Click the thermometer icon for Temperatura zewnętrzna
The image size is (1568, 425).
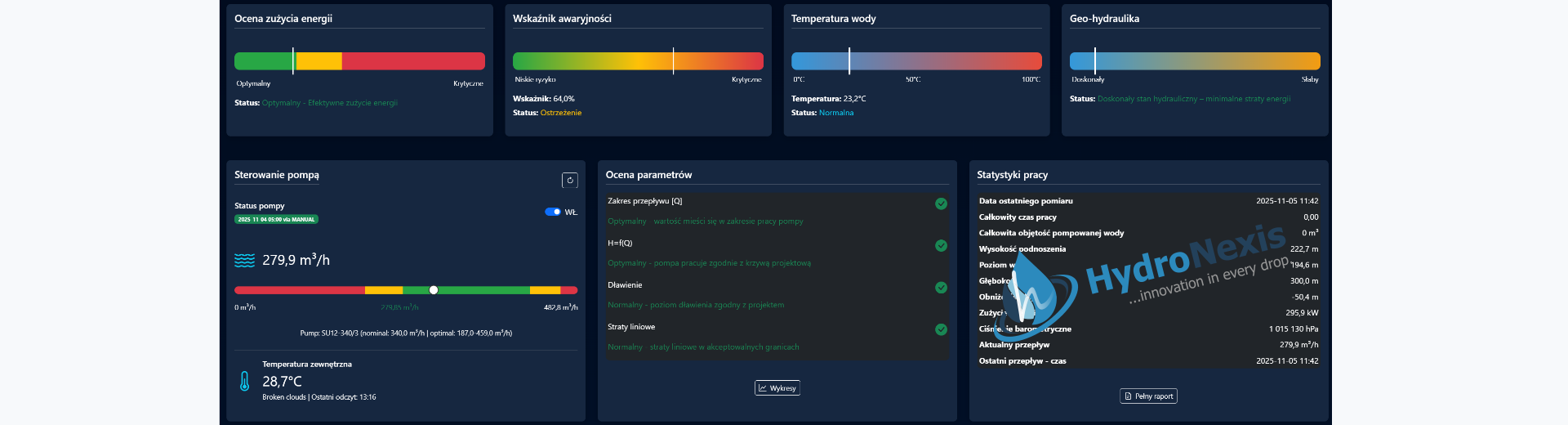tap(244, 381)
